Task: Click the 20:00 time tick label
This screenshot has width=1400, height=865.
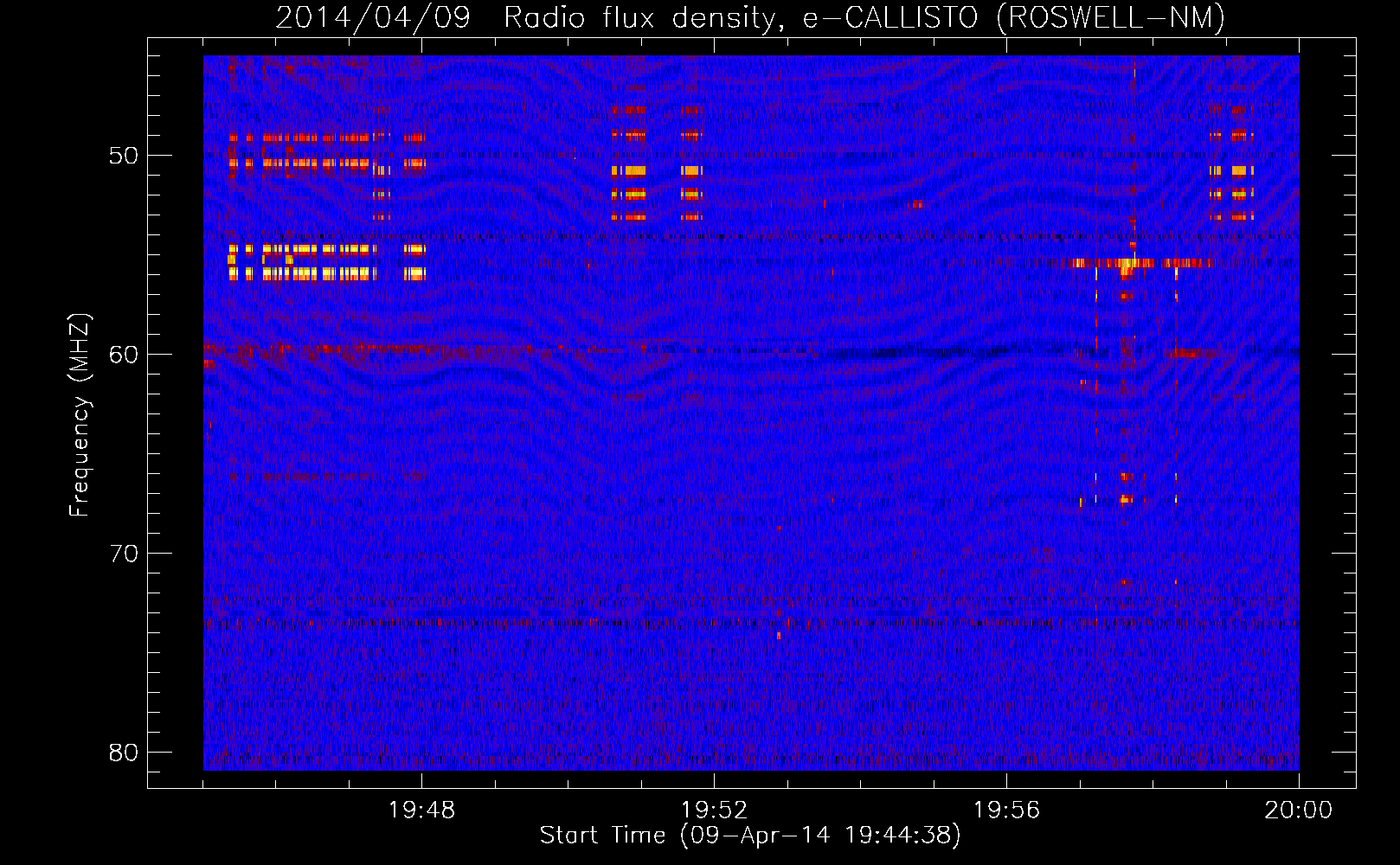Action: coord(1299,811)
